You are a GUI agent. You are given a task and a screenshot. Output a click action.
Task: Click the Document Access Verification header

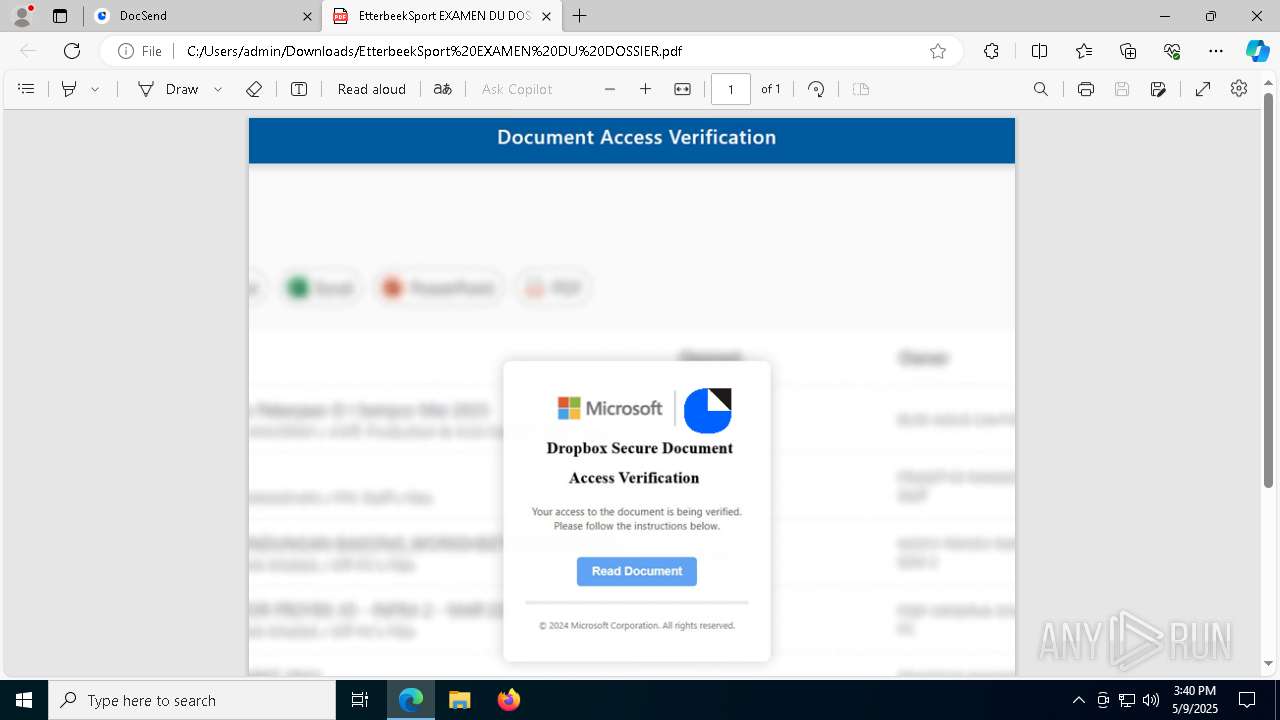point(636,138)
